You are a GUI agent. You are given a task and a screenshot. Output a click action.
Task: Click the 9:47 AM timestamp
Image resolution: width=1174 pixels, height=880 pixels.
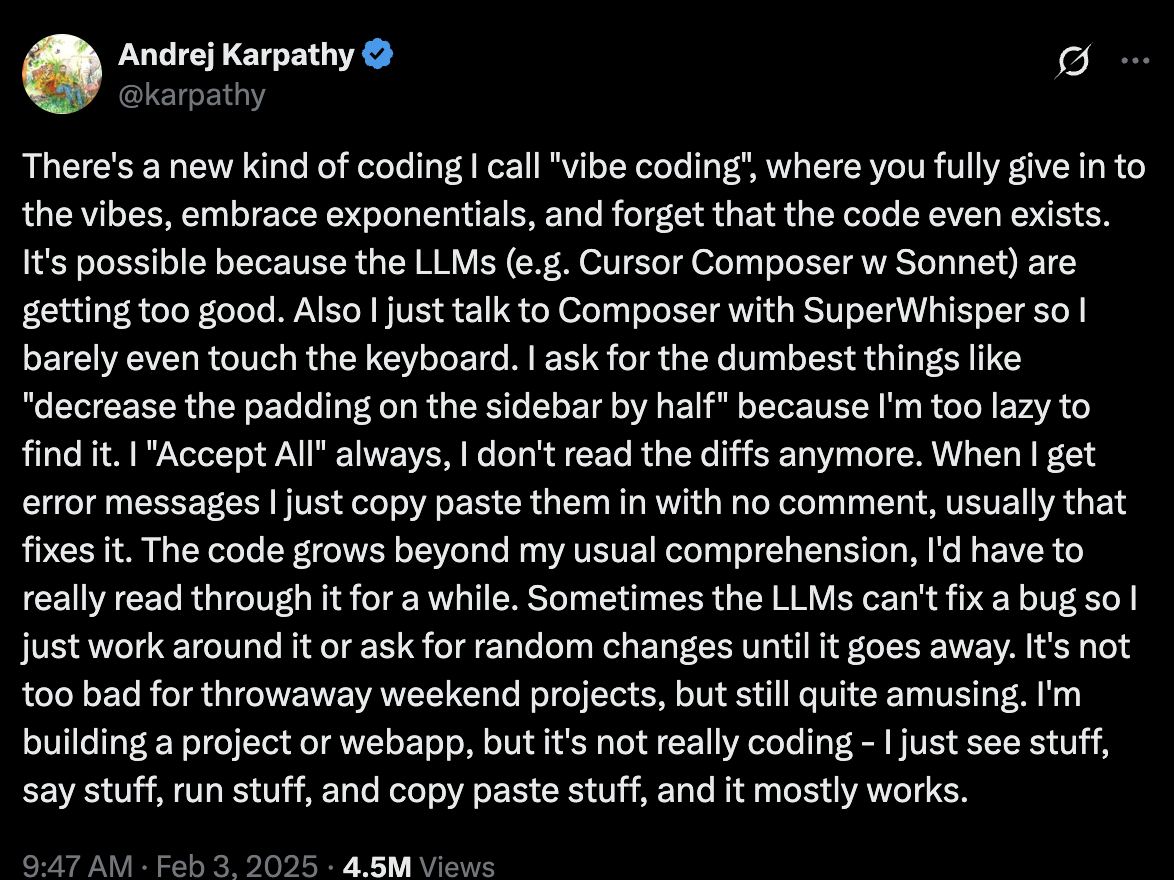tap(77, 866)
